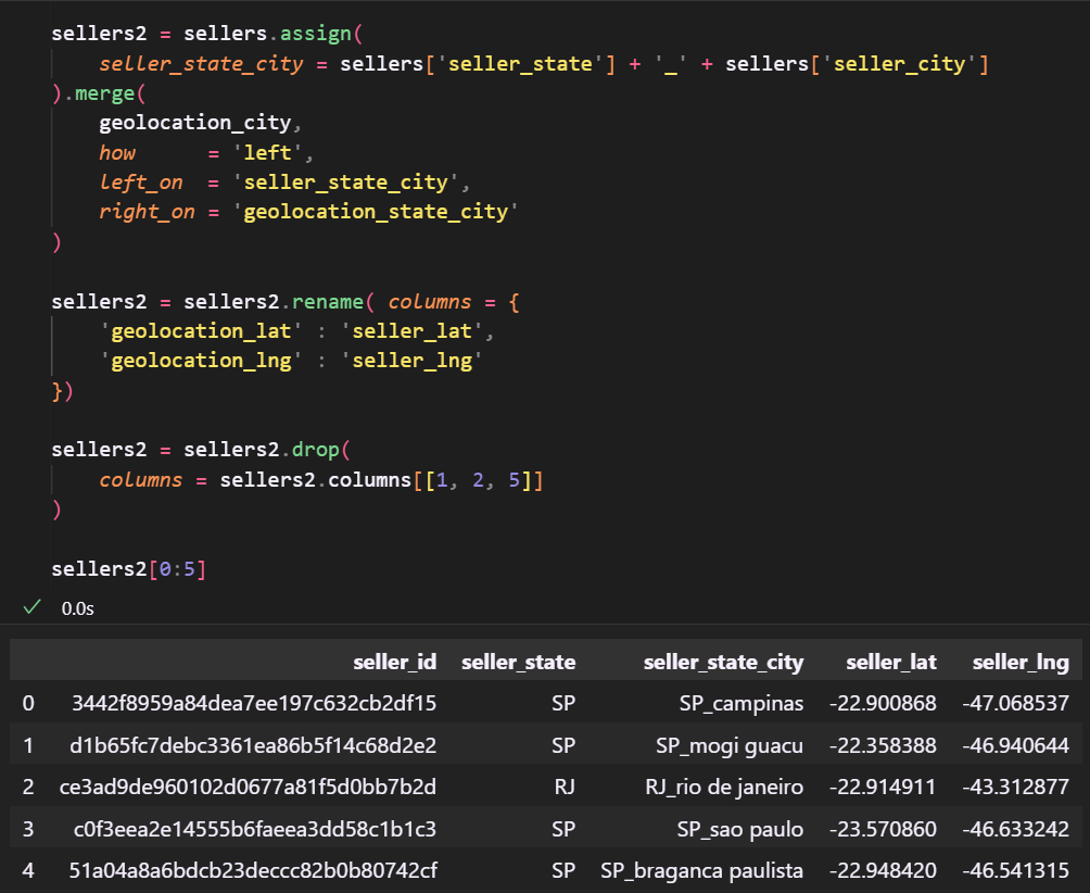This screenshot has height=893, width=1091.
Task: Click the SP_braganca paulista cell
Action: 702,871
